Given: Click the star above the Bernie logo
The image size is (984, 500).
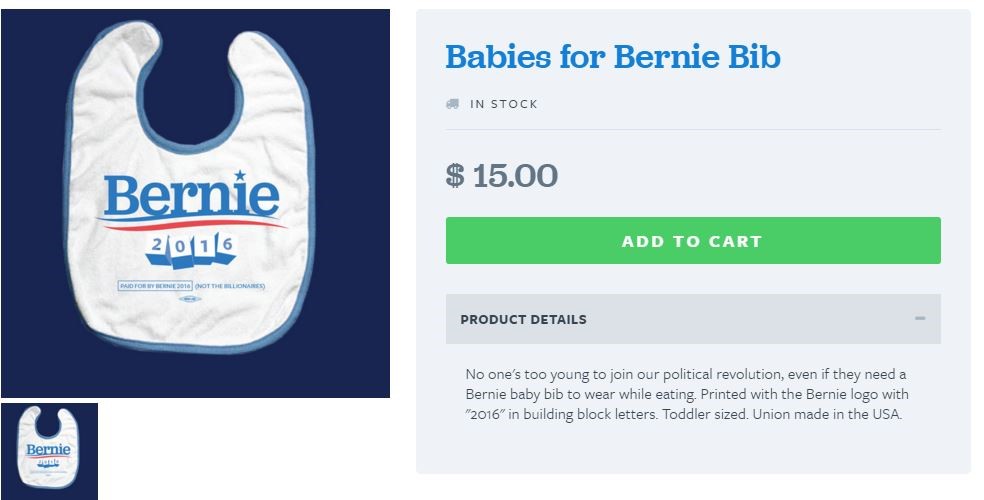Looking at the screenshot, I should (x=240, y=175).
